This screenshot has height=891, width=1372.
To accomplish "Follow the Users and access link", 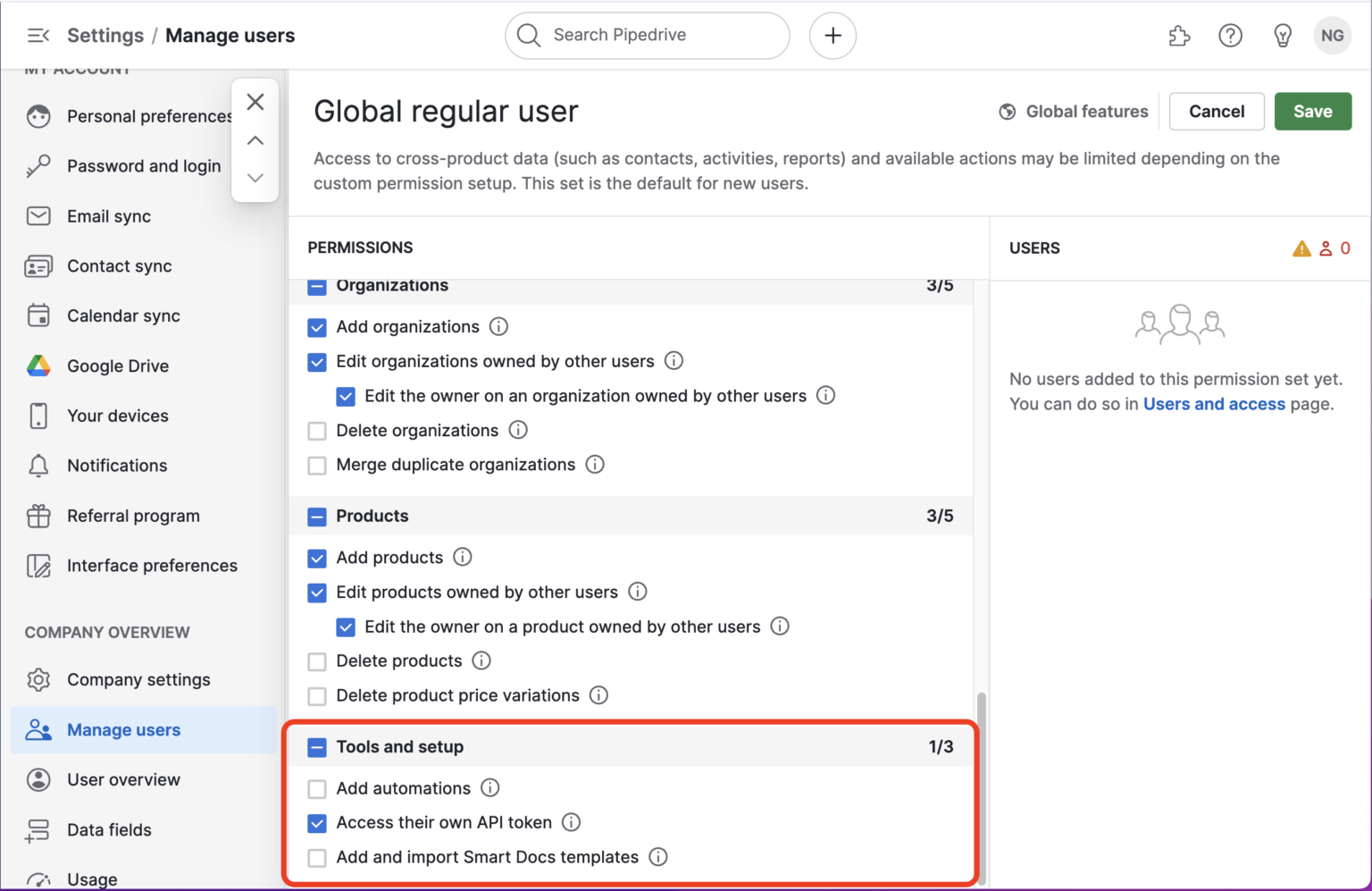I will 1214,404.
